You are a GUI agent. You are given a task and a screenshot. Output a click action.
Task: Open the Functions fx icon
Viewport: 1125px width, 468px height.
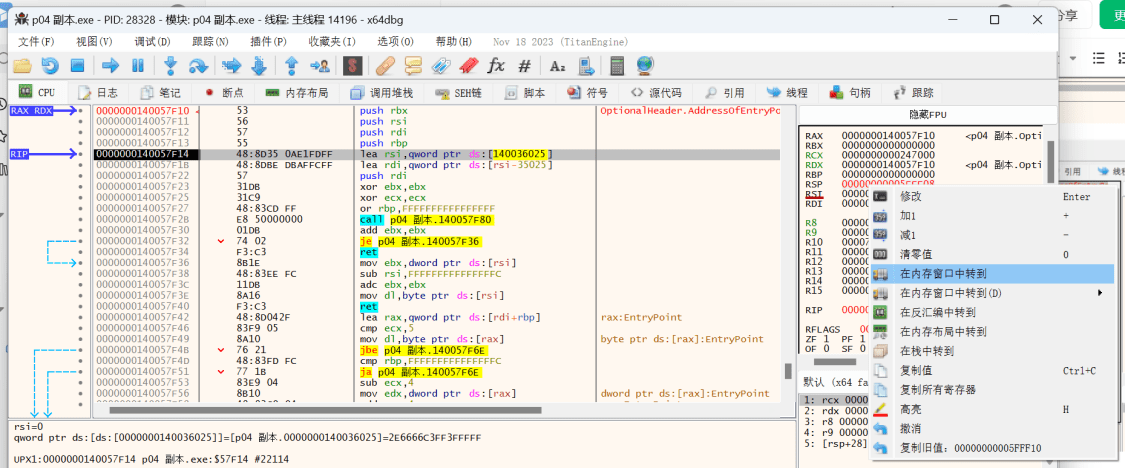pos(496,66)
